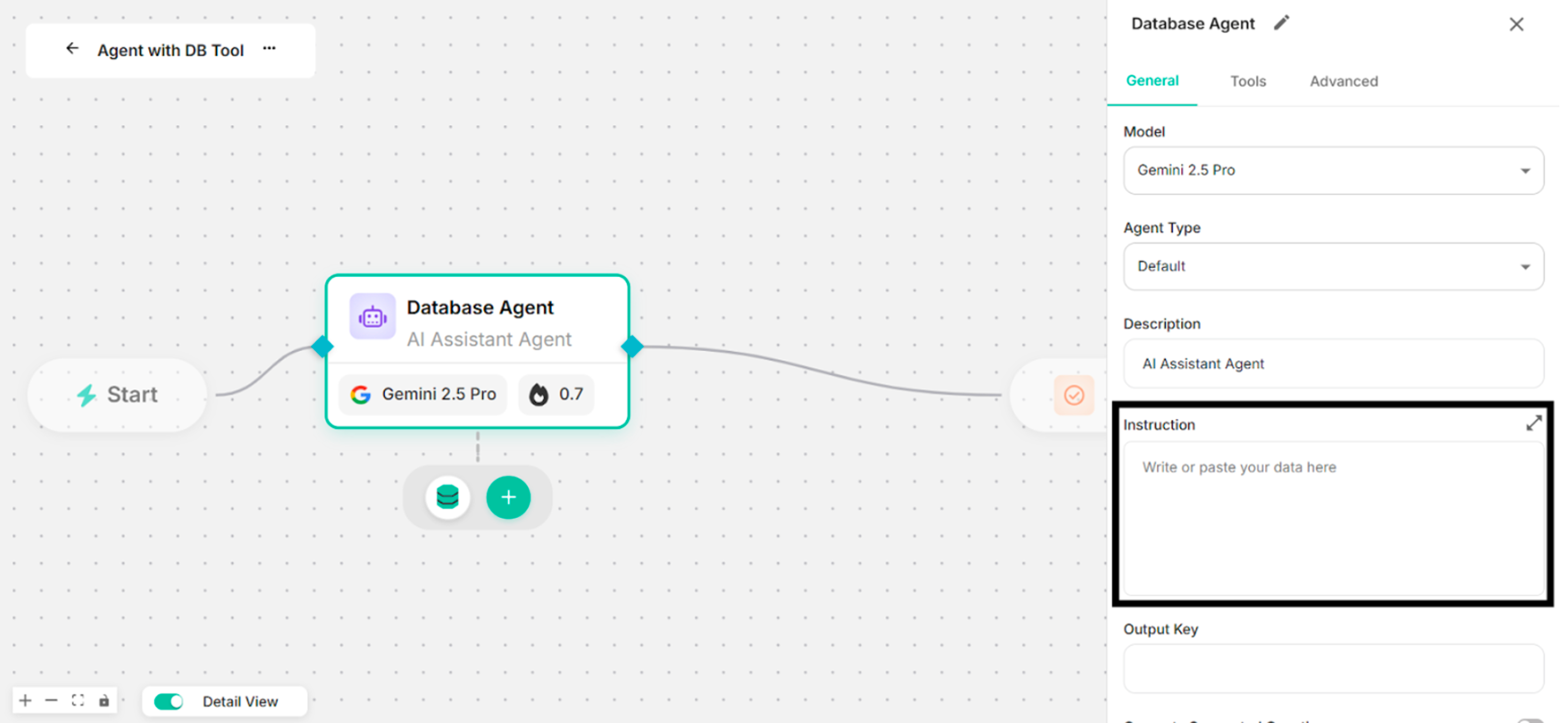The width and height of the screenshot is (1568, 723).
Task: Click the Database Agent panel heading
Action: coord(1192,24)
